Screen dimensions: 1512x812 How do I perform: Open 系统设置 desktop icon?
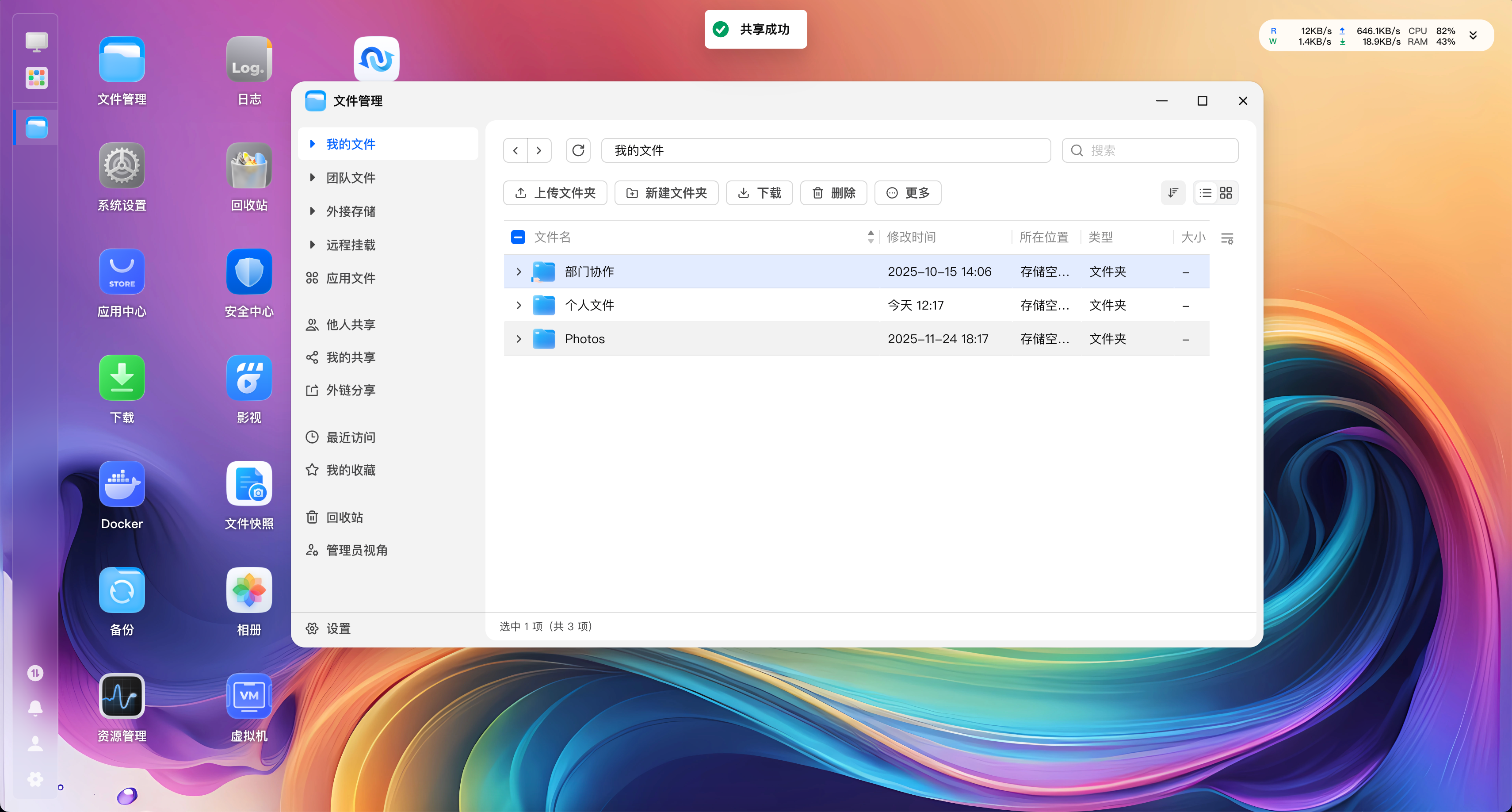122,166
